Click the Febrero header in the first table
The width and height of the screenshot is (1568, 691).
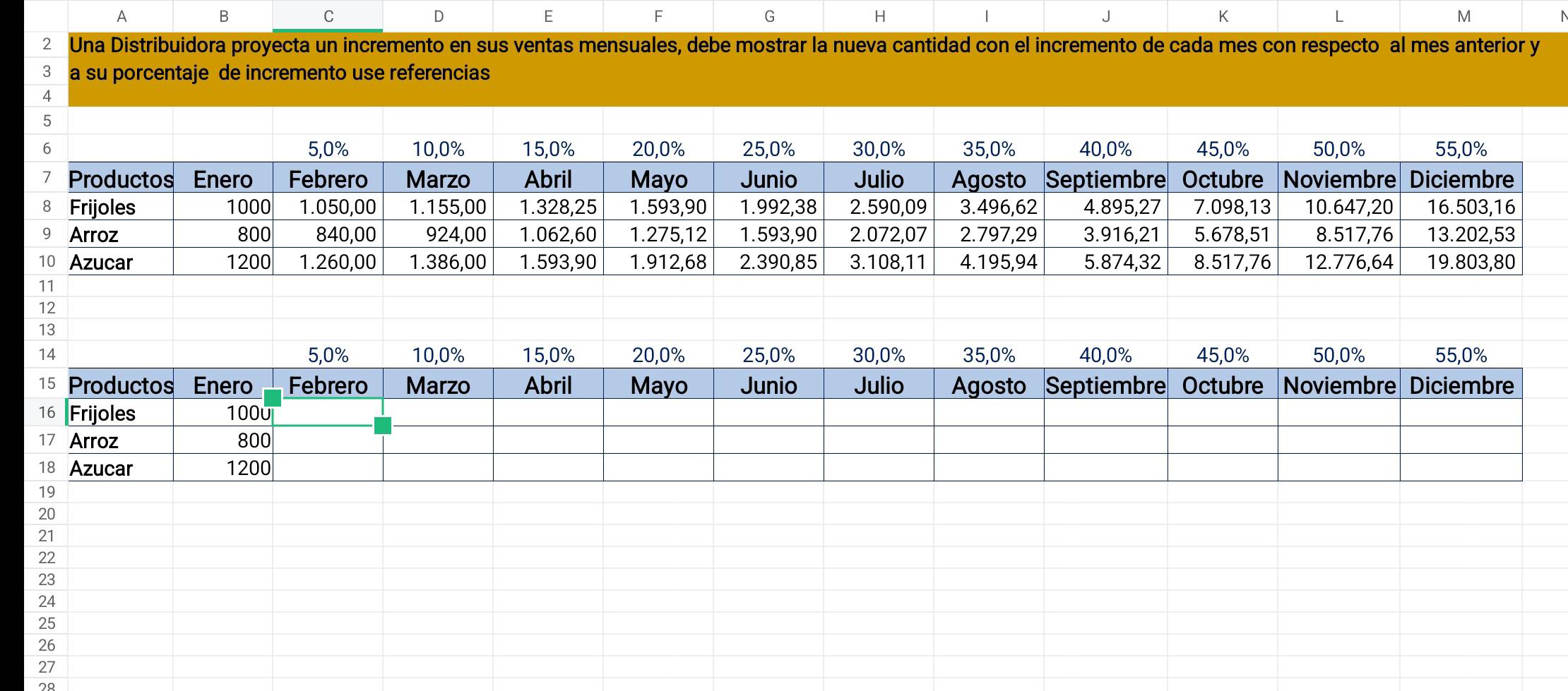tap(328, 179)
